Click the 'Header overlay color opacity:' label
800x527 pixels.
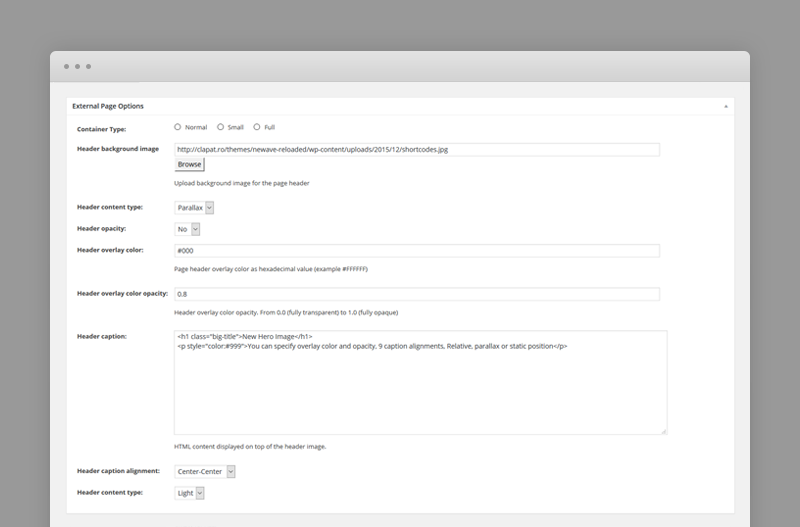122,293
